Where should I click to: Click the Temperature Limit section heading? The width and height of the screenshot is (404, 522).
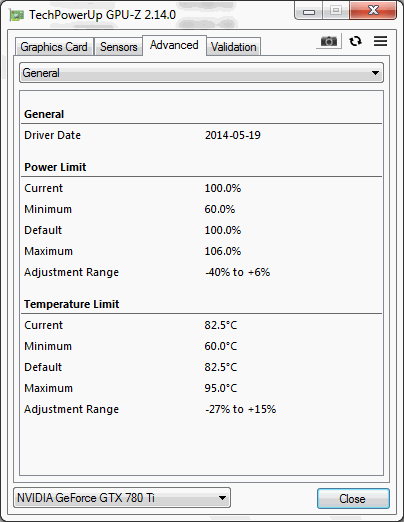point(72,304)
